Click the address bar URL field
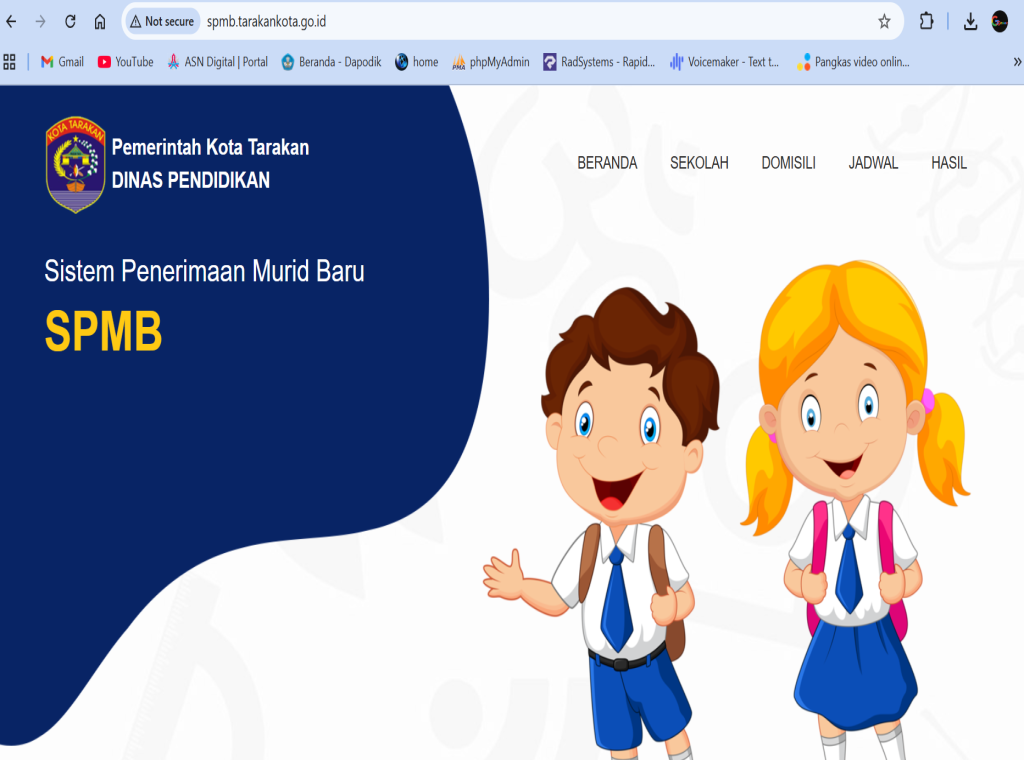 [500, 21]
